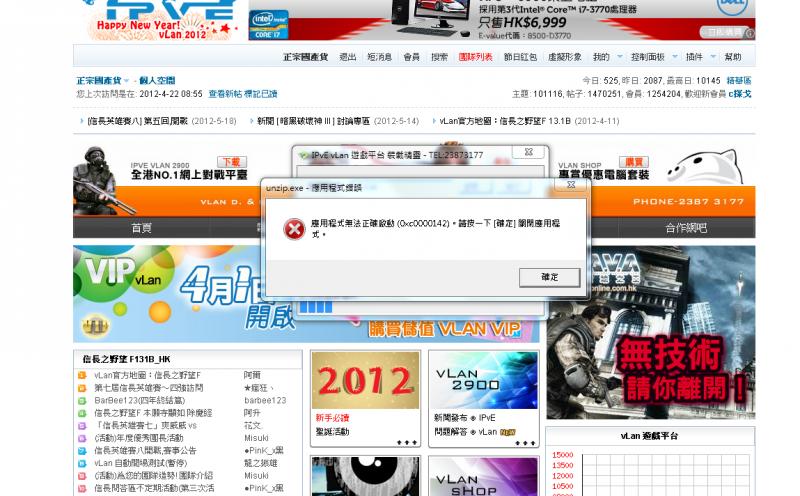Image resolution: width=800 pixels, height=496 pixels.
Task: Click the link right of 最高日: 10145
Action: (x=739, y=81)
